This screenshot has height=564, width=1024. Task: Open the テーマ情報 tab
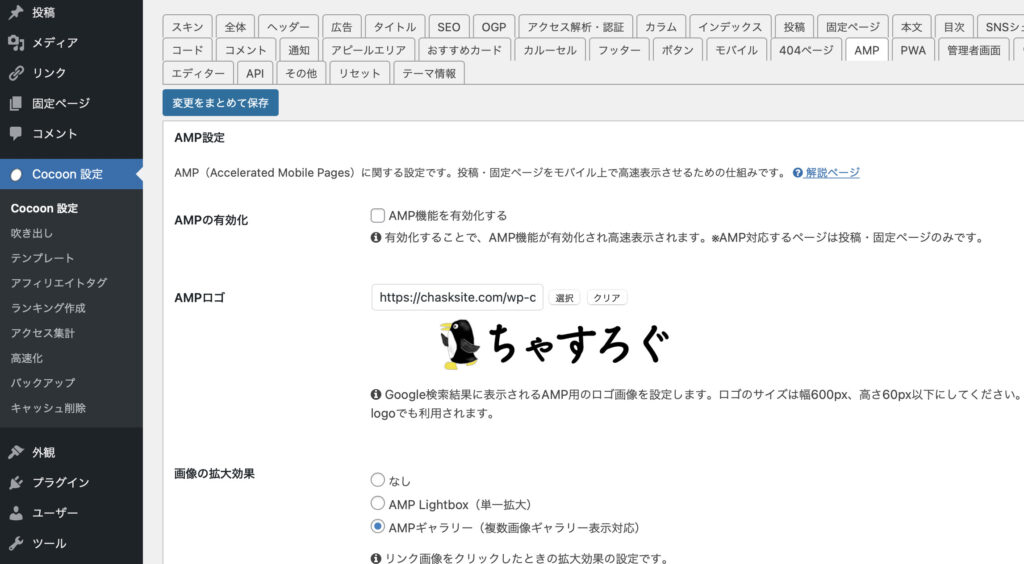(429, 73)
